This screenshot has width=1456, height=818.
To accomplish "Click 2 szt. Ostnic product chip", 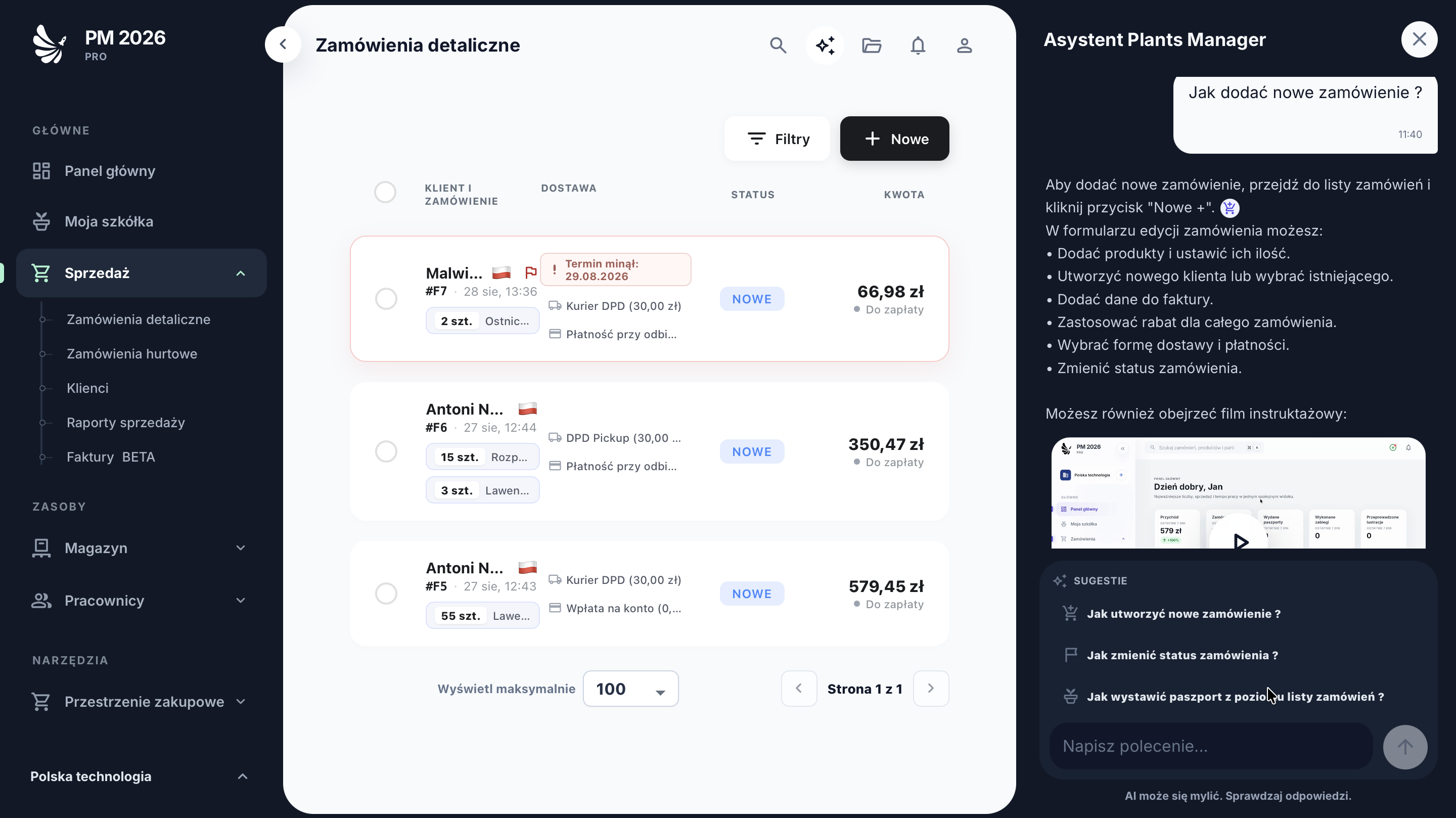I will 483,321.
